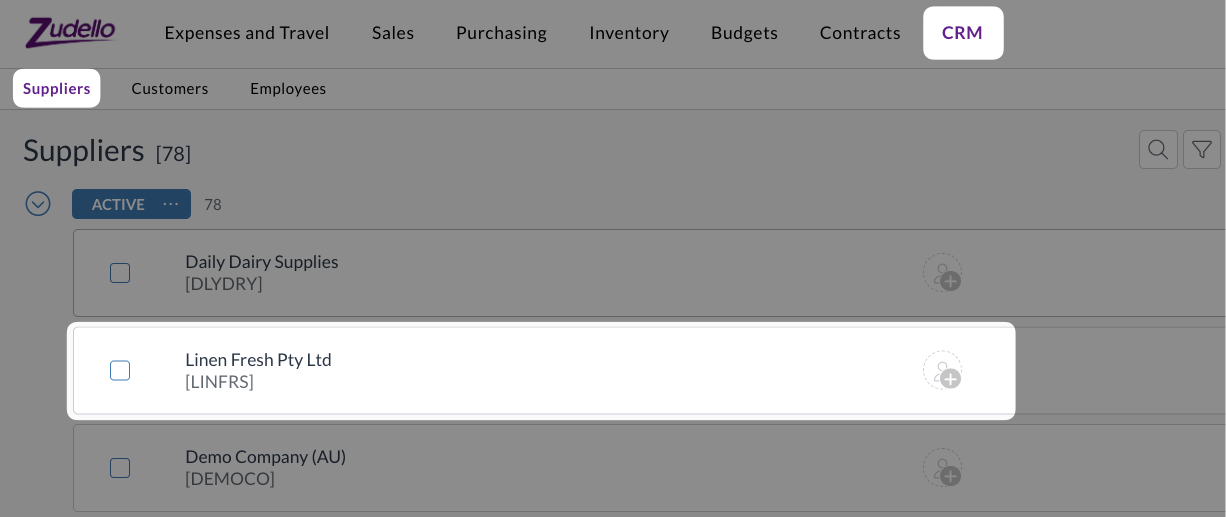The height and width of the screenshot is (517, 1226).
Task: Assign user to Demo Company (AU)
Action: [942, 468]
